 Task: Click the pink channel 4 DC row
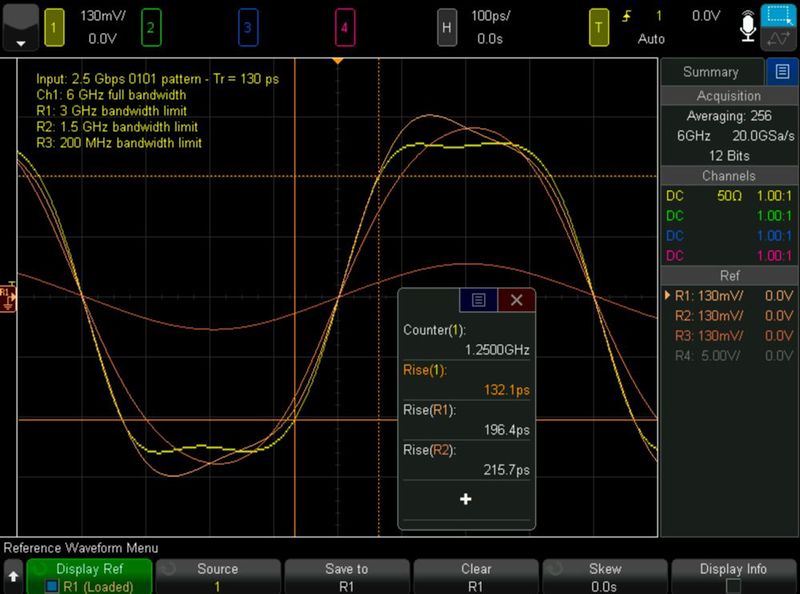[x=729, y=255]
